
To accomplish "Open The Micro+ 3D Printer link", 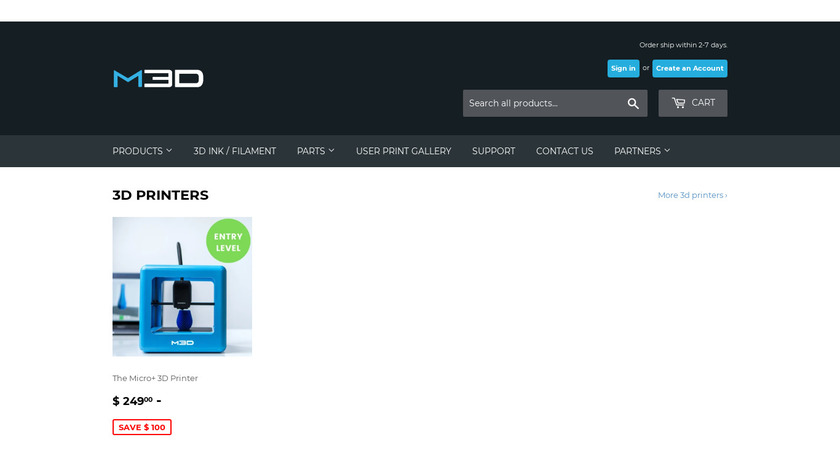I will coord(155,378).
